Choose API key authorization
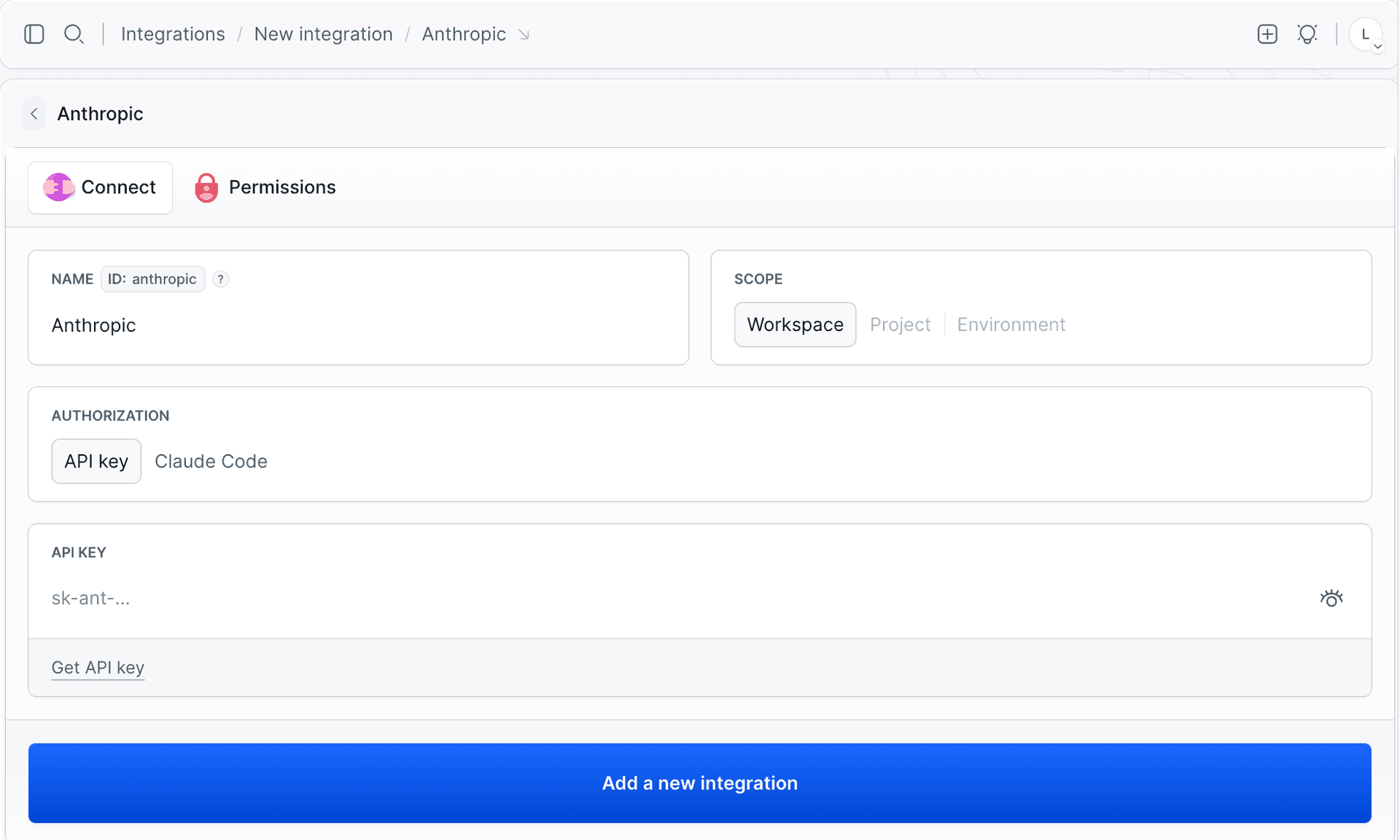Viewport: 1400px width, 840px height. 96,461
